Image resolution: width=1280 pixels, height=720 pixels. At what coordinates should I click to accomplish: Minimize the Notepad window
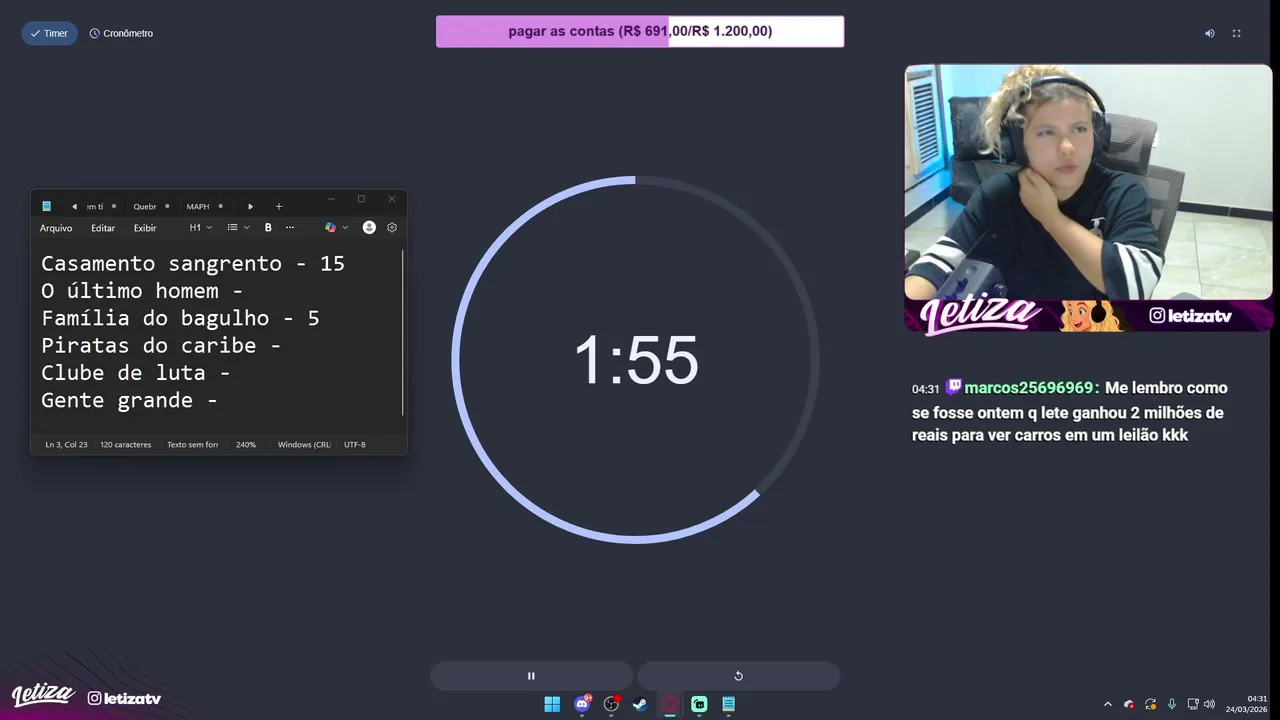click(331, 199)
